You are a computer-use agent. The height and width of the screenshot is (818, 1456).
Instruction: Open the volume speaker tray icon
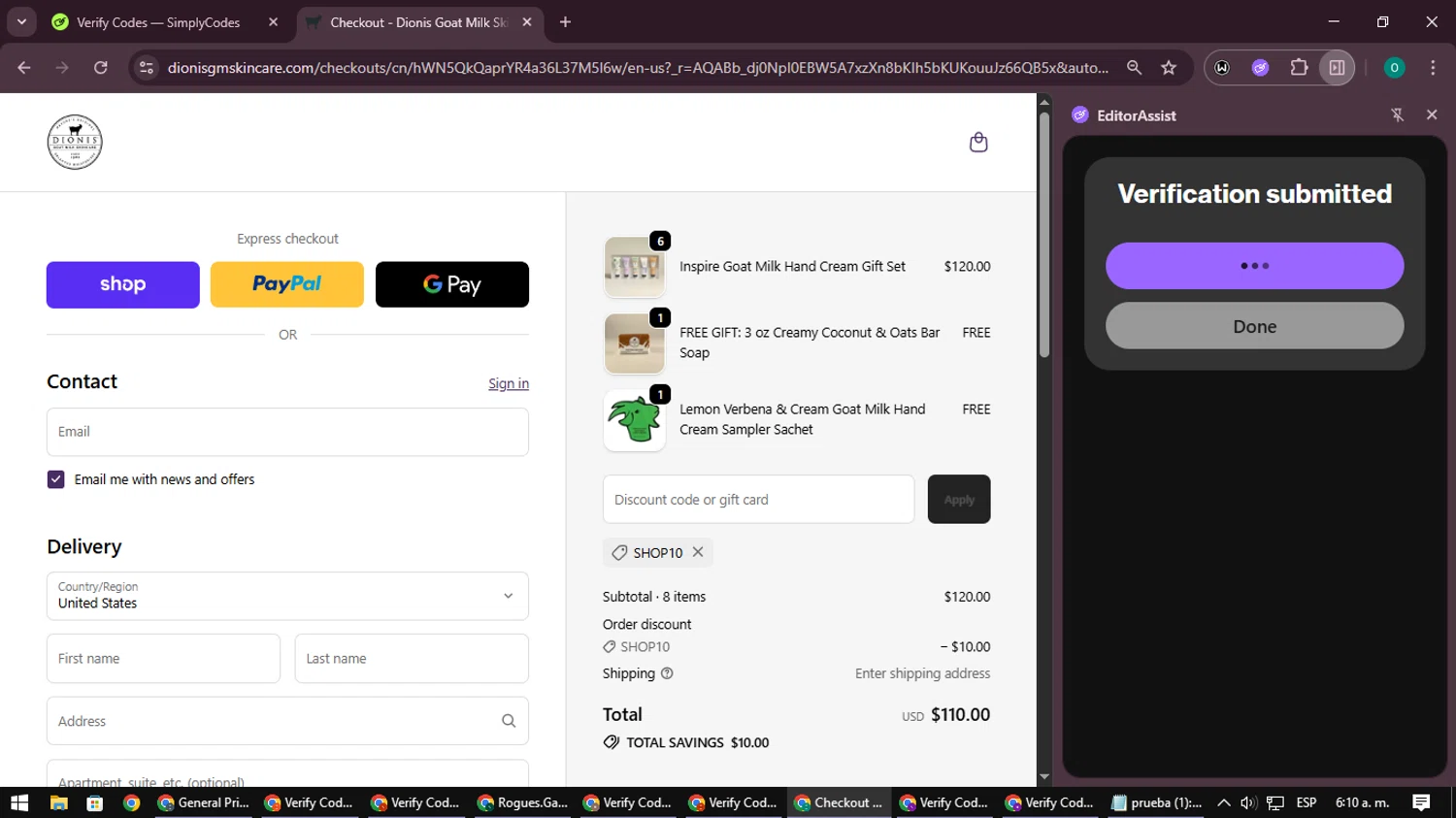[x=1248, y=802]
